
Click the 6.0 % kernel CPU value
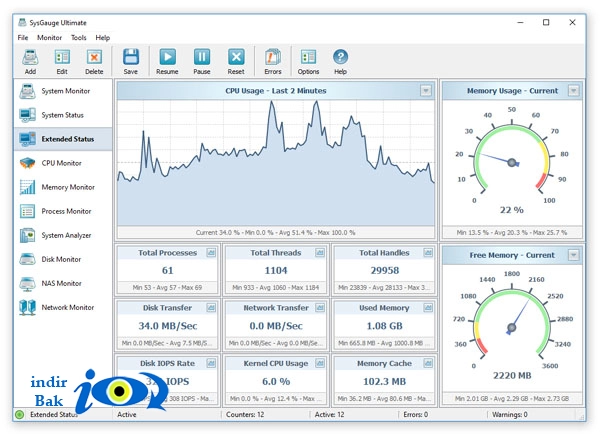click(x=276, y=382)
